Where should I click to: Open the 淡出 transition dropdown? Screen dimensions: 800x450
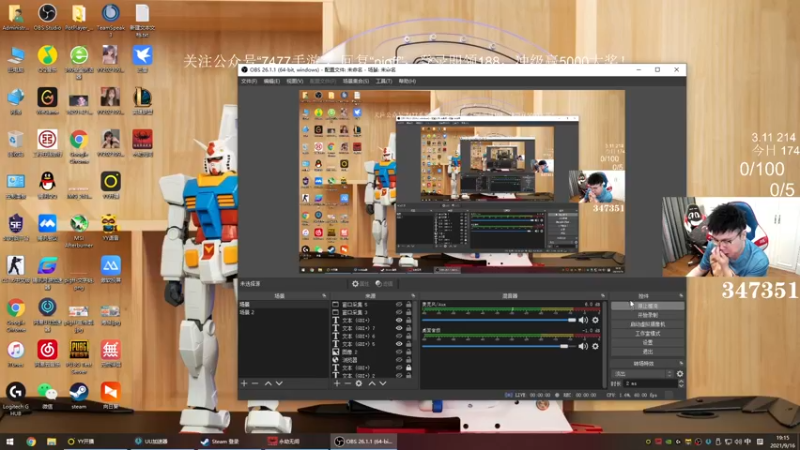(643, 373)
